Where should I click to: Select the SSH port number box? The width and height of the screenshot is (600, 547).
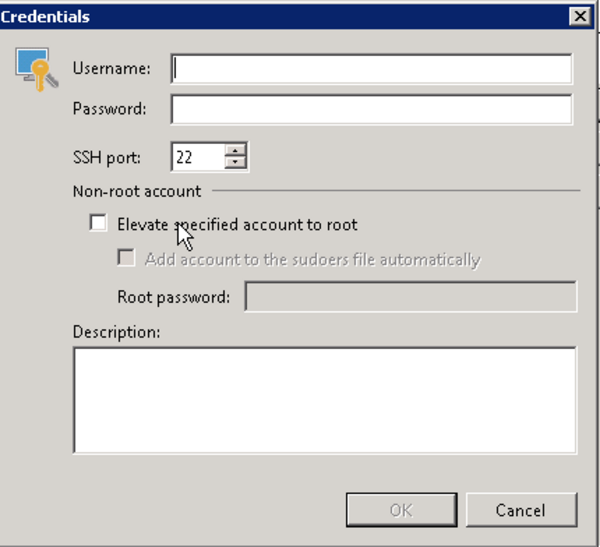click(197, 157)
